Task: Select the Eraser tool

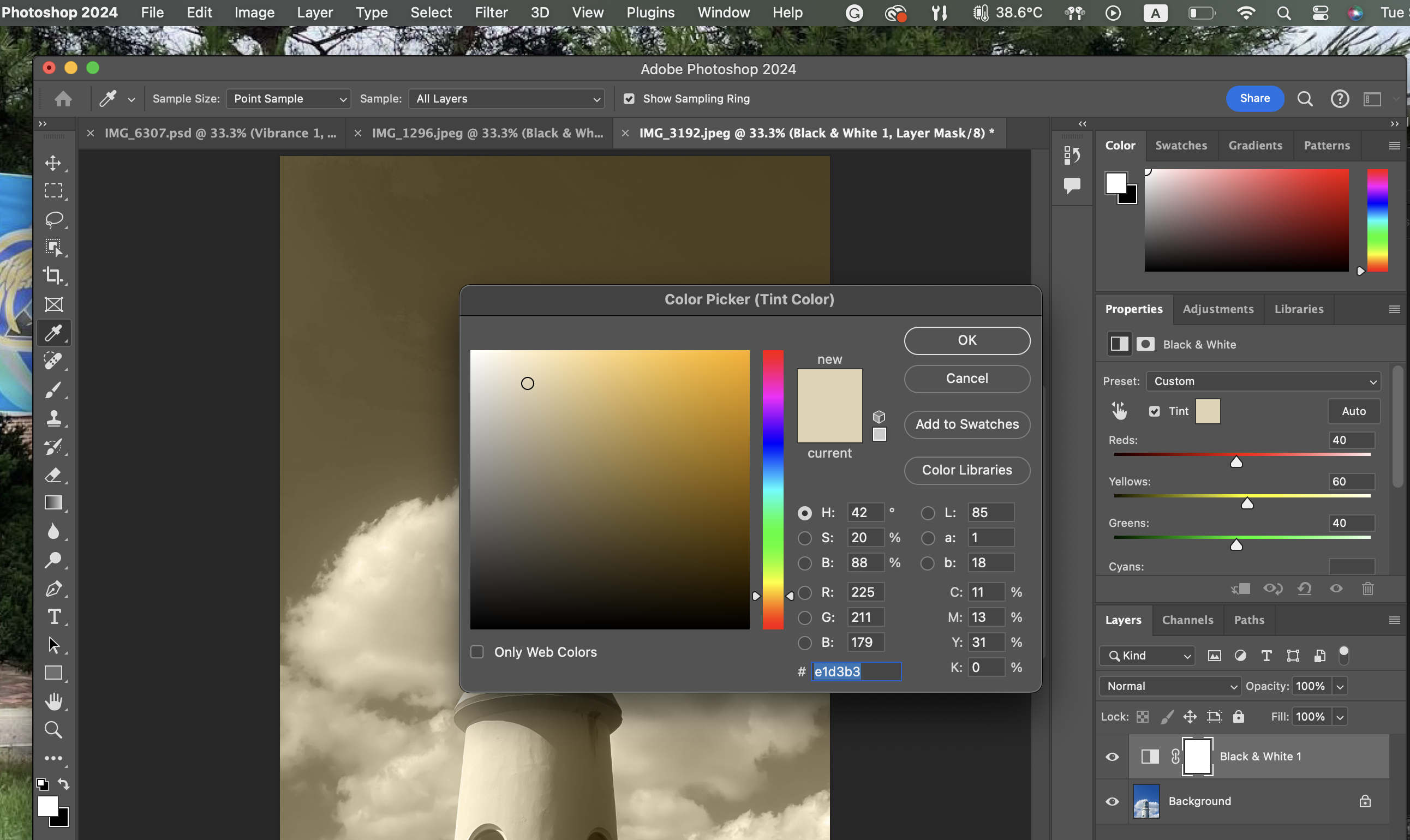Action: (53, 475)
